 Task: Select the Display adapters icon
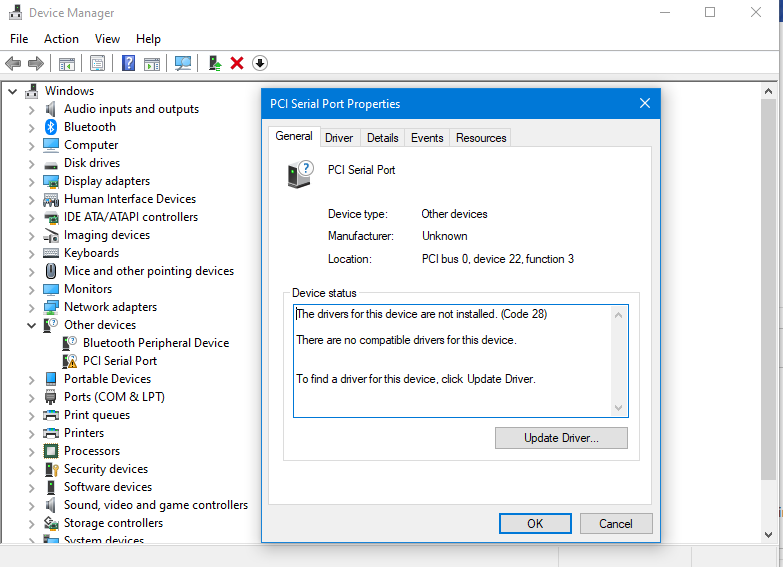pyautogui.click(x=51, y=181)
